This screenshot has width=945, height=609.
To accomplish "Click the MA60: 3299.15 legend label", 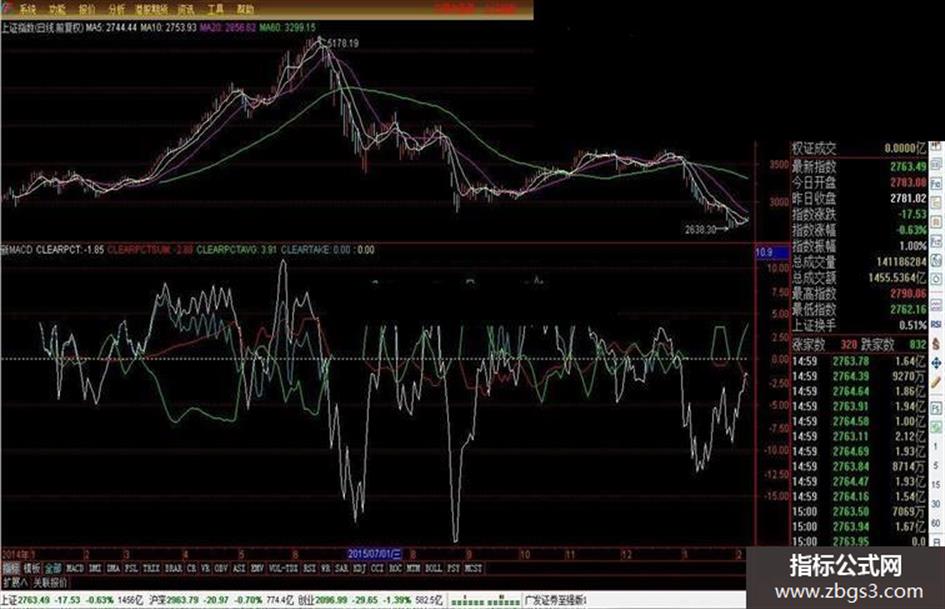I will click(287, 28).
